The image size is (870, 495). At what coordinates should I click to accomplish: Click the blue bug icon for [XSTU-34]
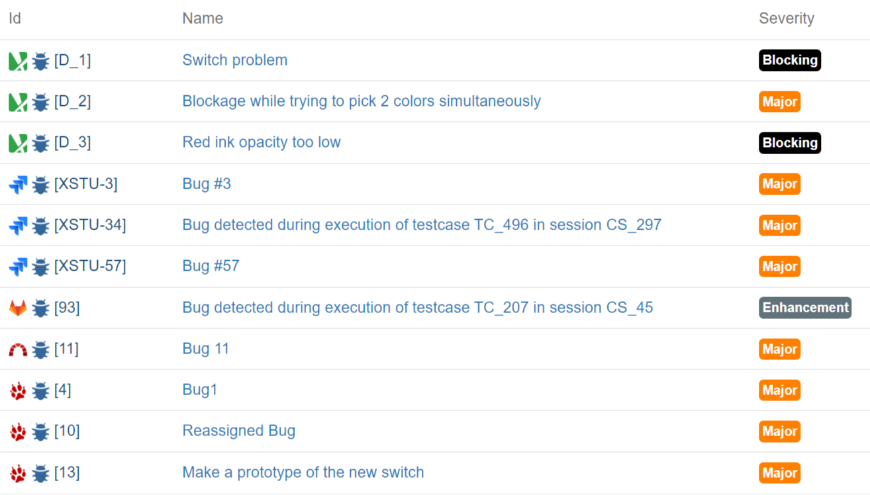41,226
